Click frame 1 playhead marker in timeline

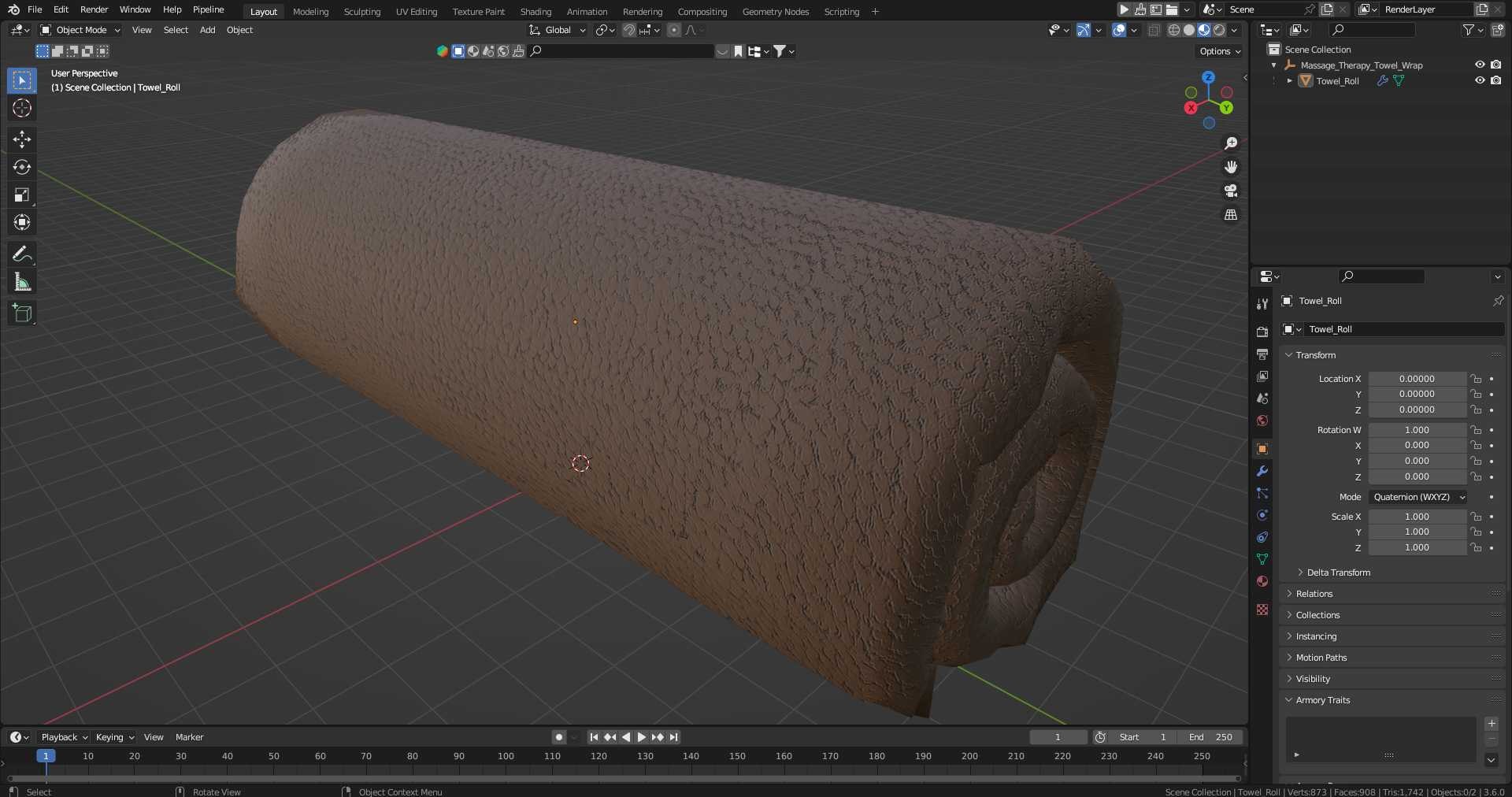tap(46, 756)
